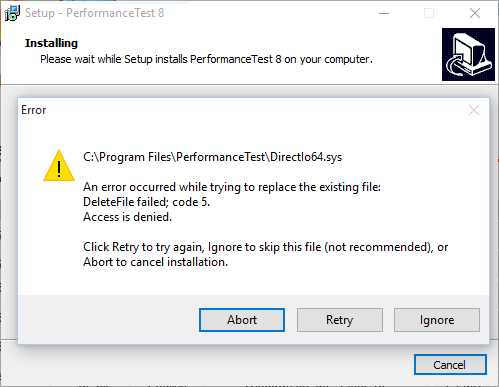Retry replacing the DirectIo64.sys file
The image size is (499, 387).
340,320
